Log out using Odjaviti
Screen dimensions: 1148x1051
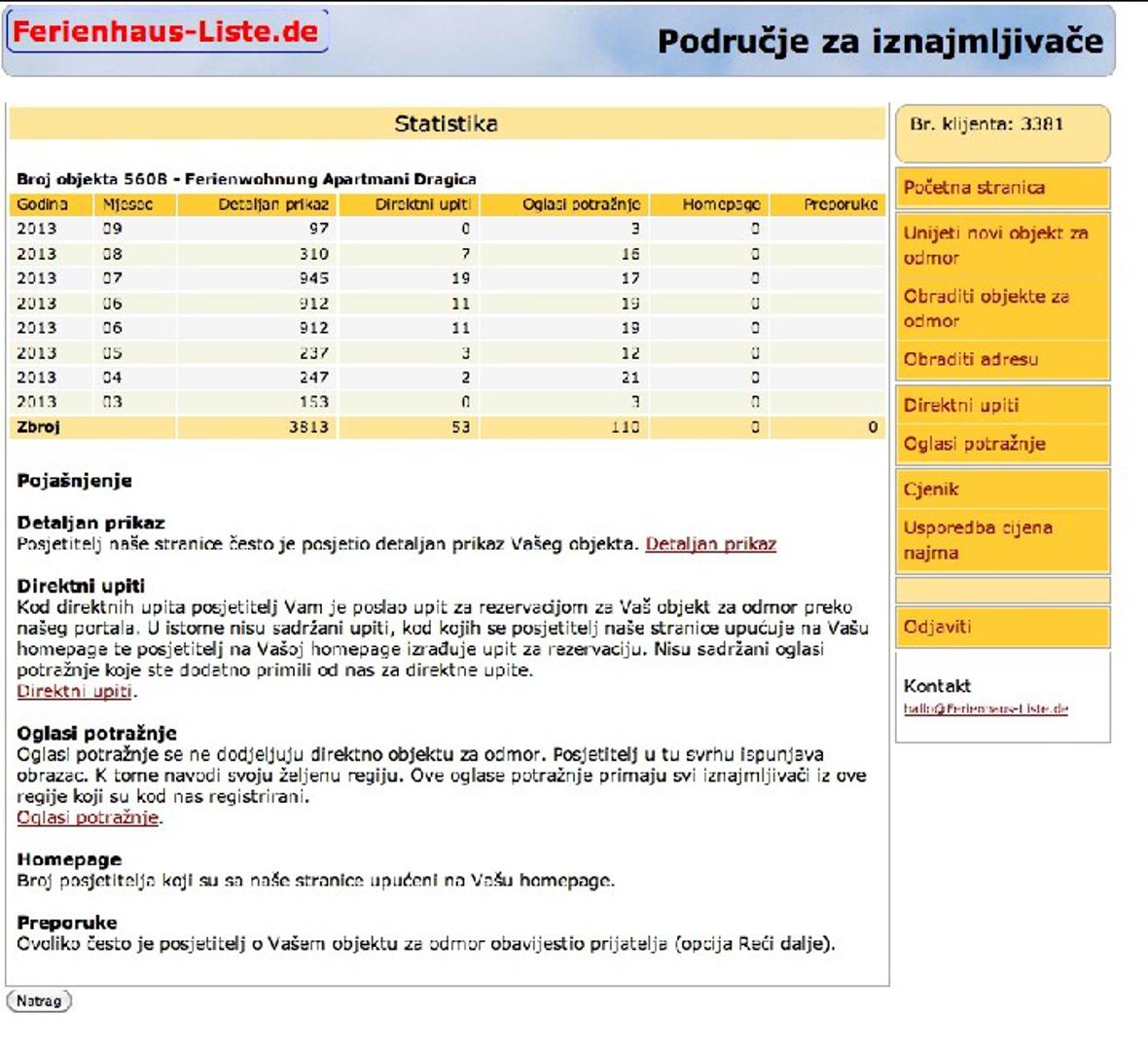937,627
